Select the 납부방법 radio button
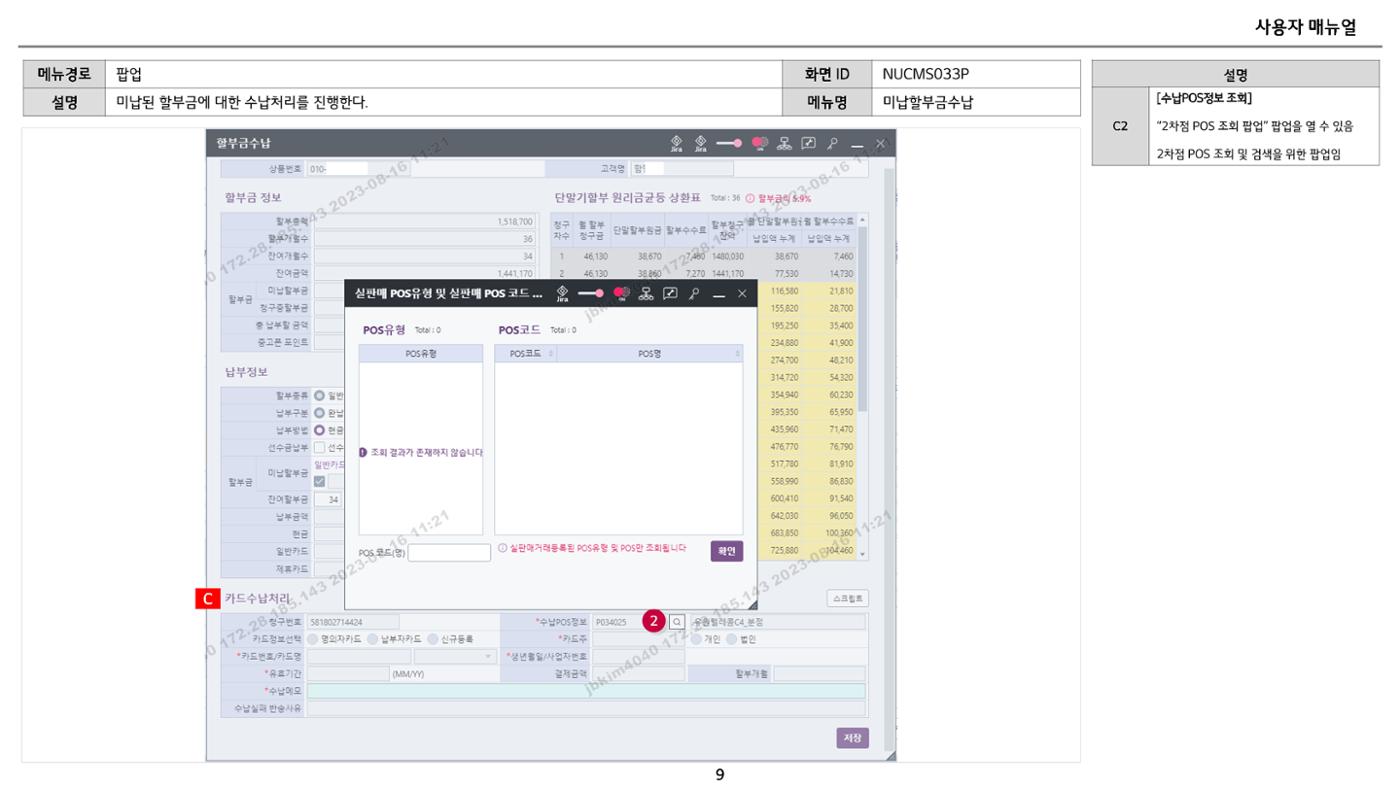Image resolution: width=1400 pixels, height=788 pixels. tap(320, 430)
